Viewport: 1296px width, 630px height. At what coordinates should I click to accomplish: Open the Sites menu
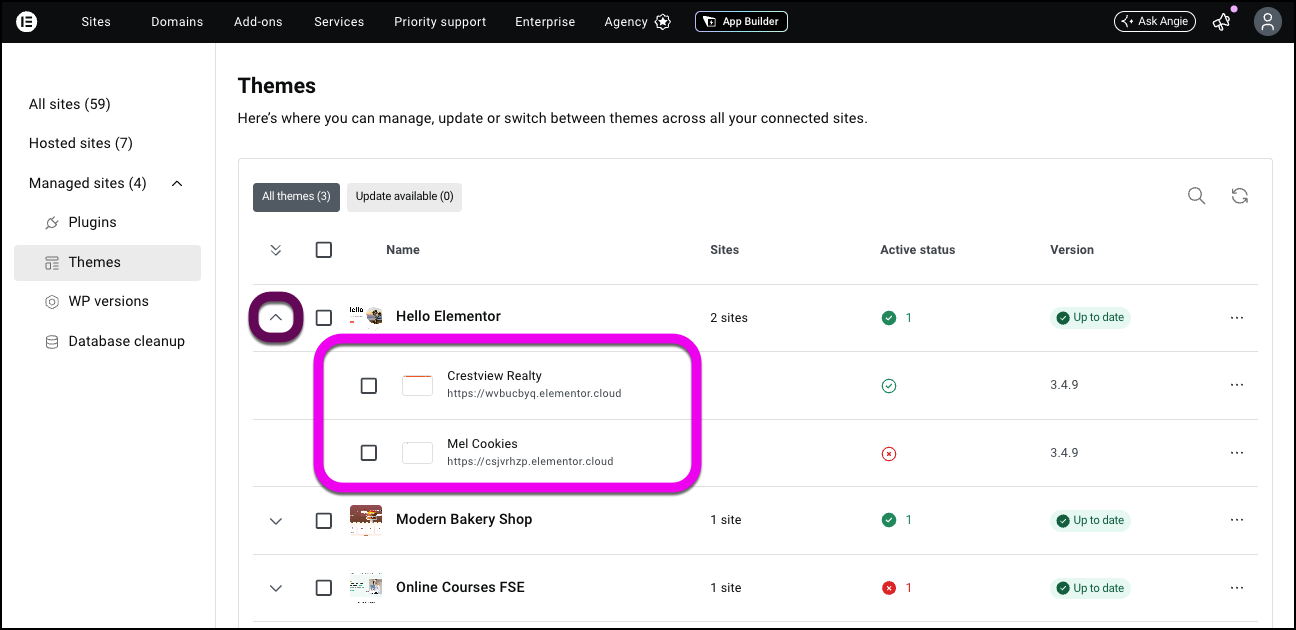[96, 22]
